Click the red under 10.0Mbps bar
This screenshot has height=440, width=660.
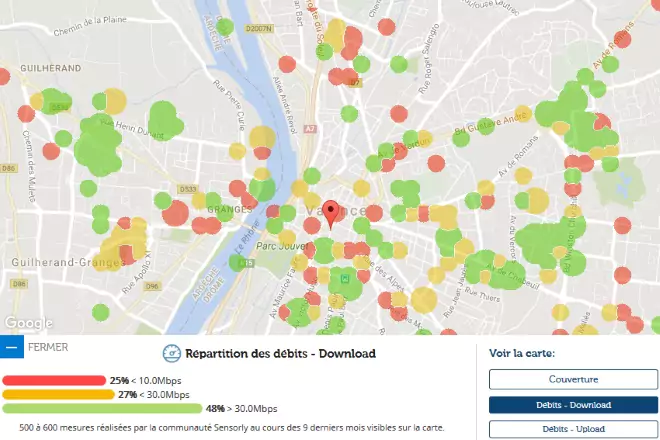tap(54, 381)
